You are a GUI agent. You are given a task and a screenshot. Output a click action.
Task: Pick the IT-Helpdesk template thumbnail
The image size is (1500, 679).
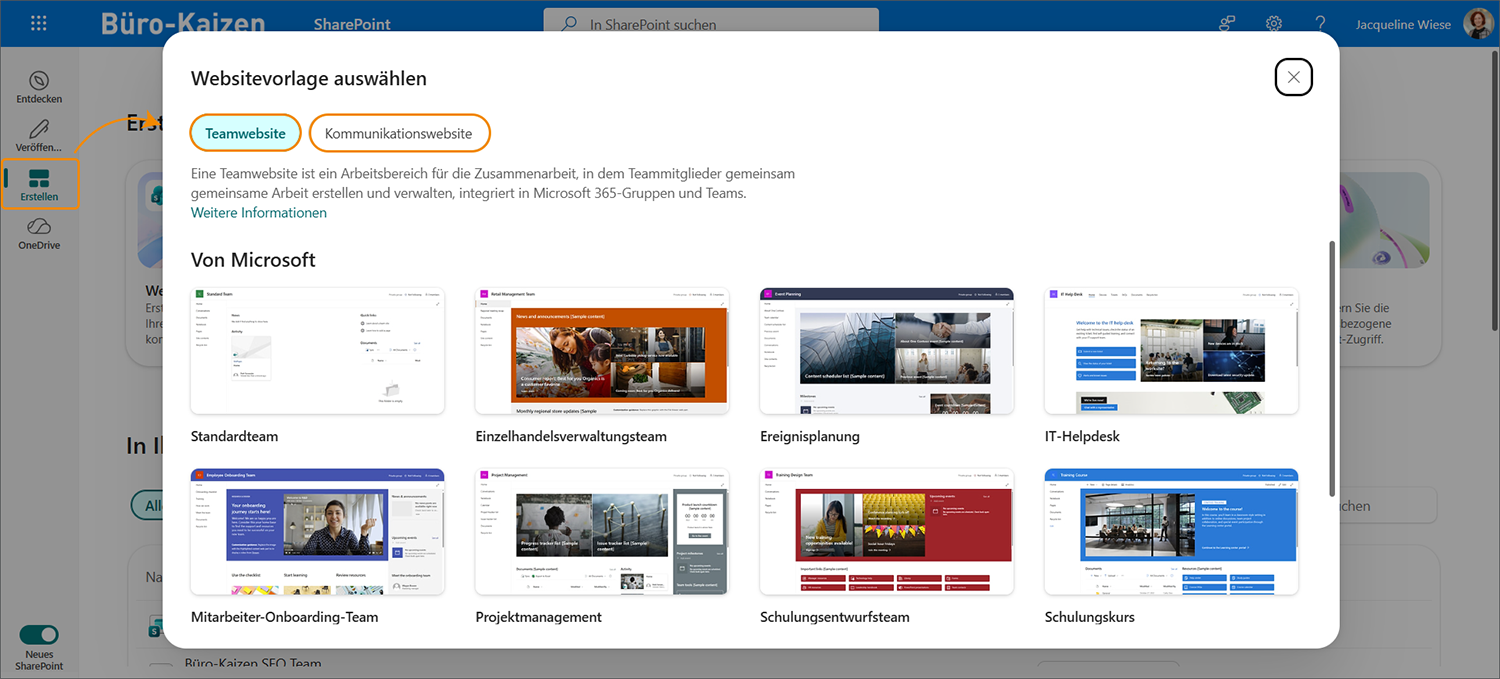(x=1171, y=351)
